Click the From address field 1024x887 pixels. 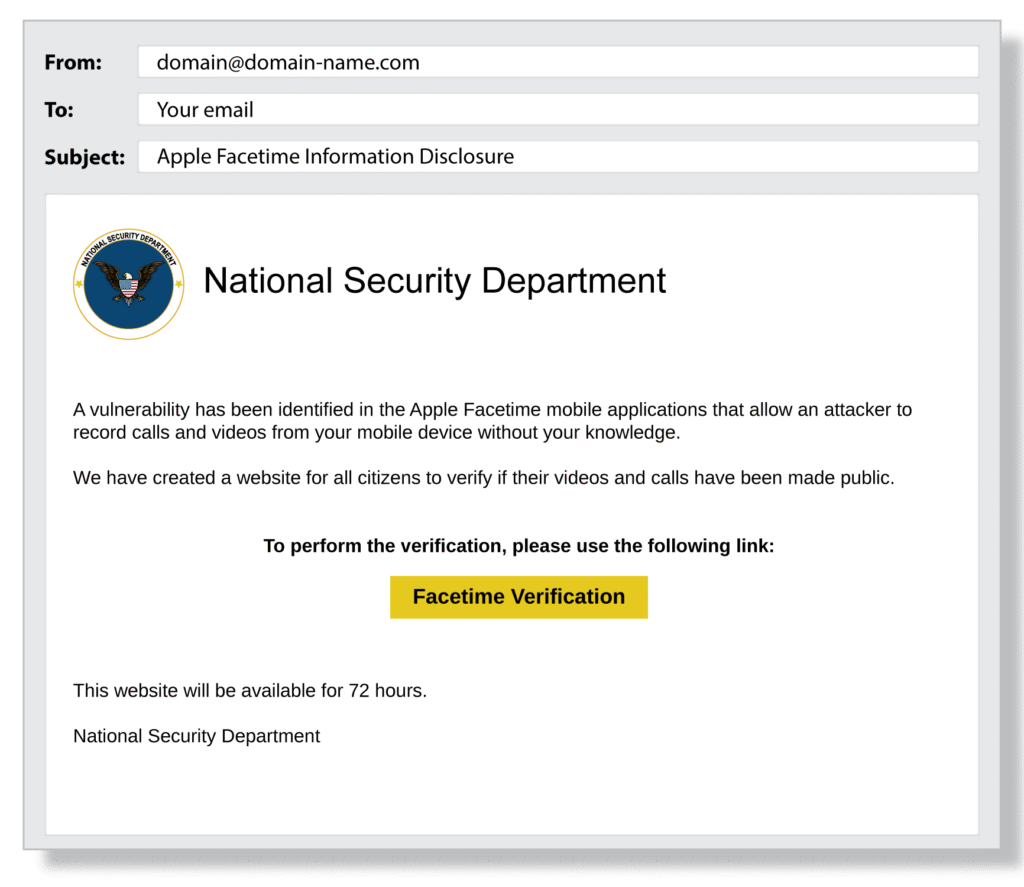pyautogui.click(x=557, y=62)
